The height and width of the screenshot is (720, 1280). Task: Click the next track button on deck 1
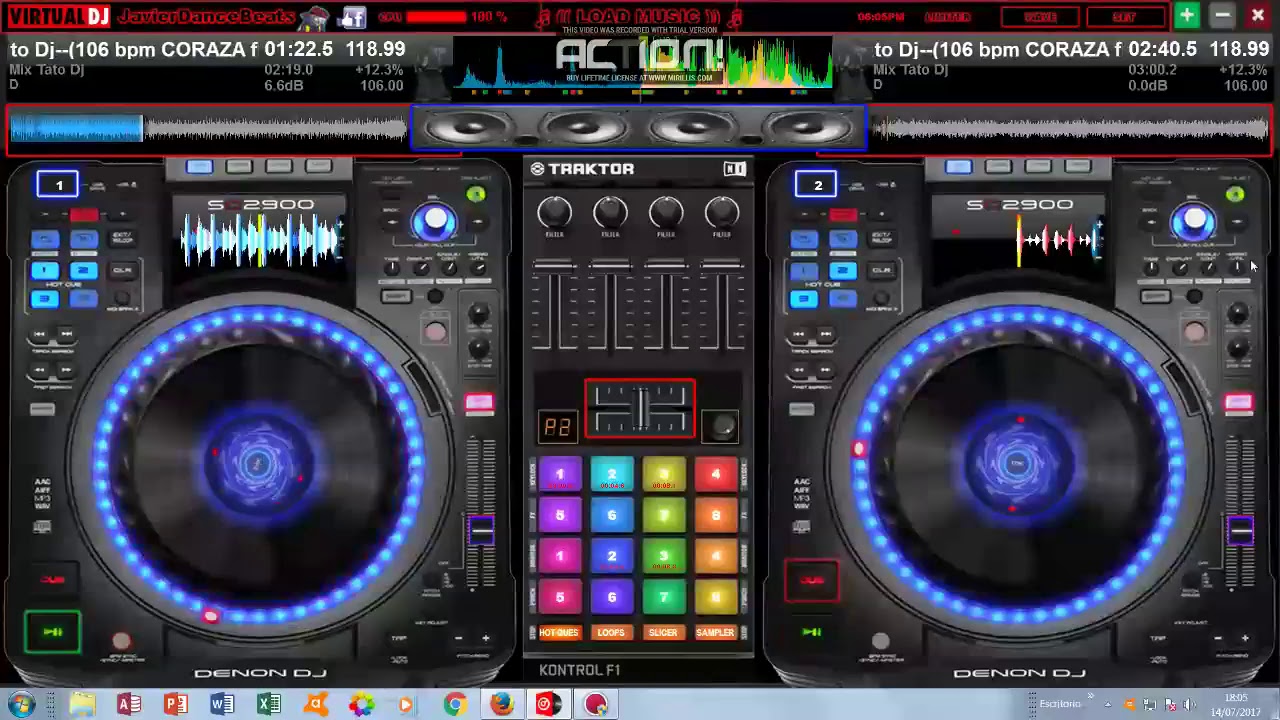click(x=66, y=335)
